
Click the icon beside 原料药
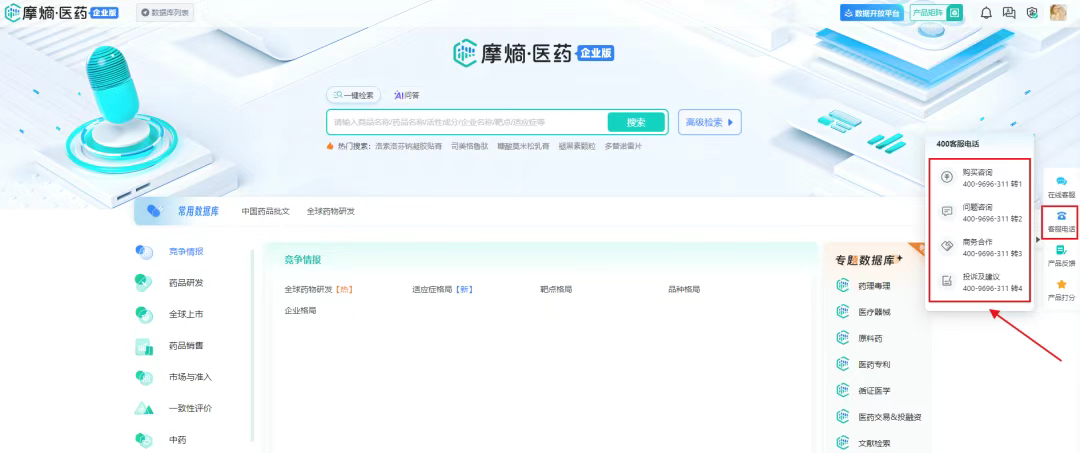coord(842,338)
